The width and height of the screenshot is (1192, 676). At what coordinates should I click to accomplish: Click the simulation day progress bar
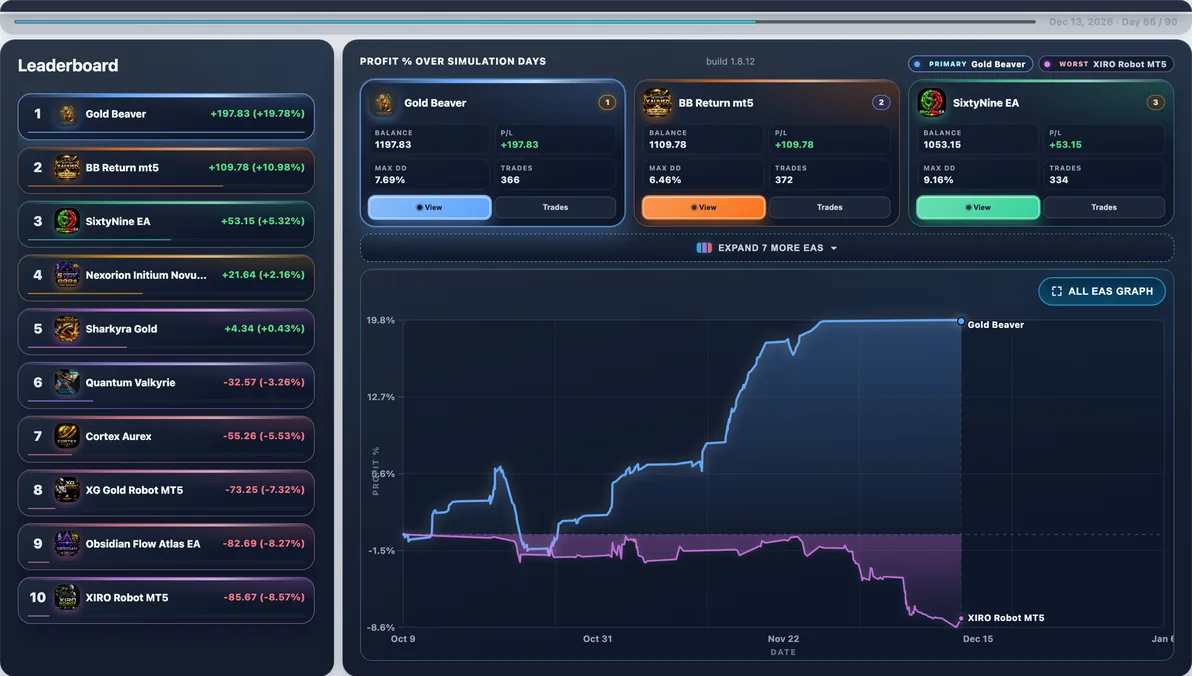(525, 21)
